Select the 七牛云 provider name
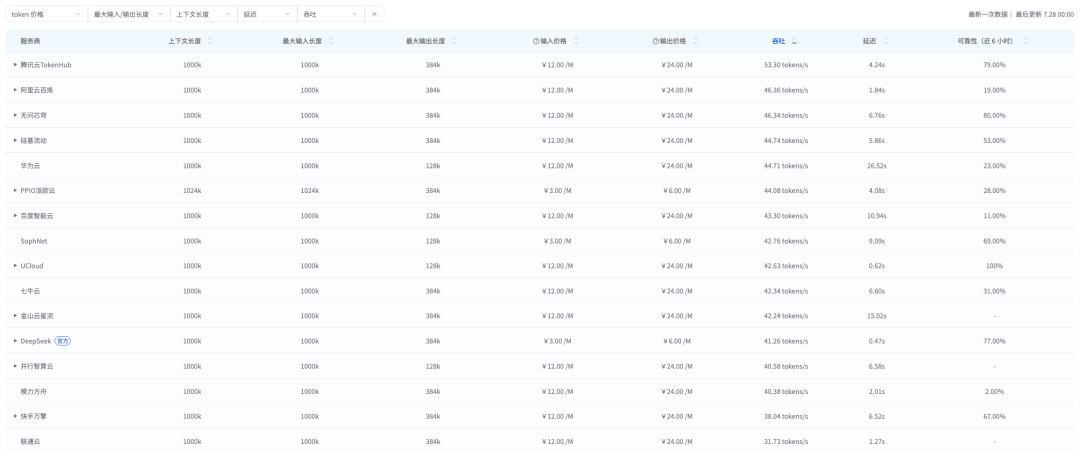This screenshot has width=1080, height=451. pos(30,291)
